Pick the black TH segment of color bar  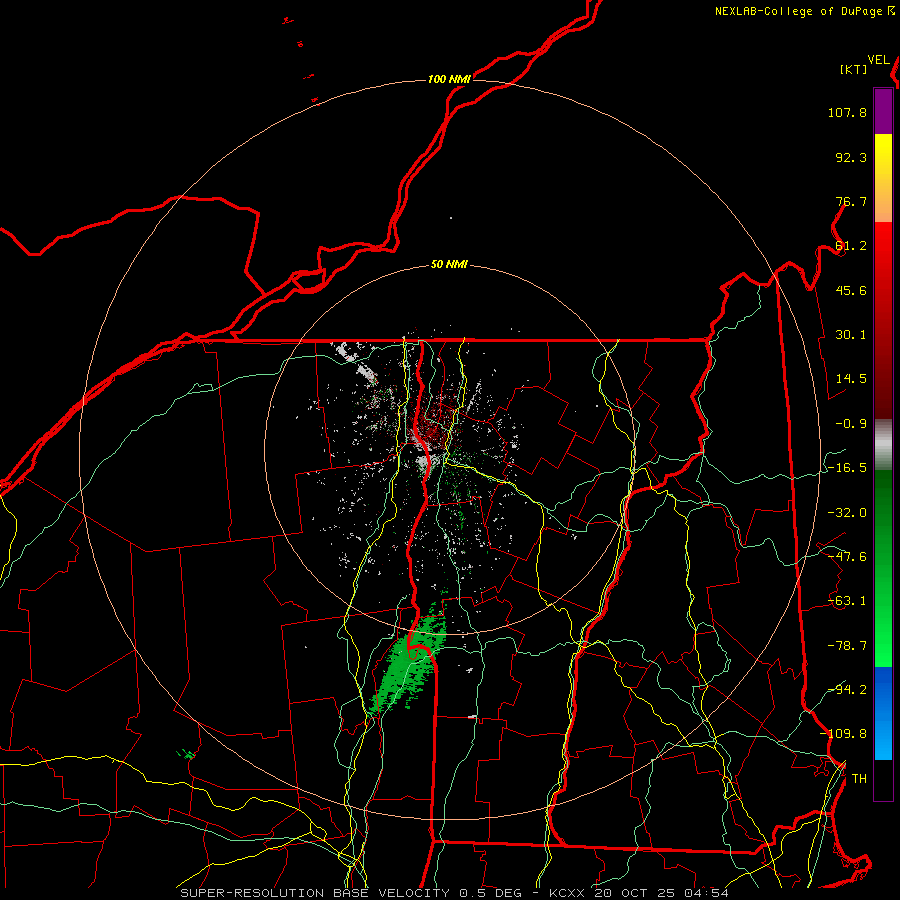pos(883,779)
